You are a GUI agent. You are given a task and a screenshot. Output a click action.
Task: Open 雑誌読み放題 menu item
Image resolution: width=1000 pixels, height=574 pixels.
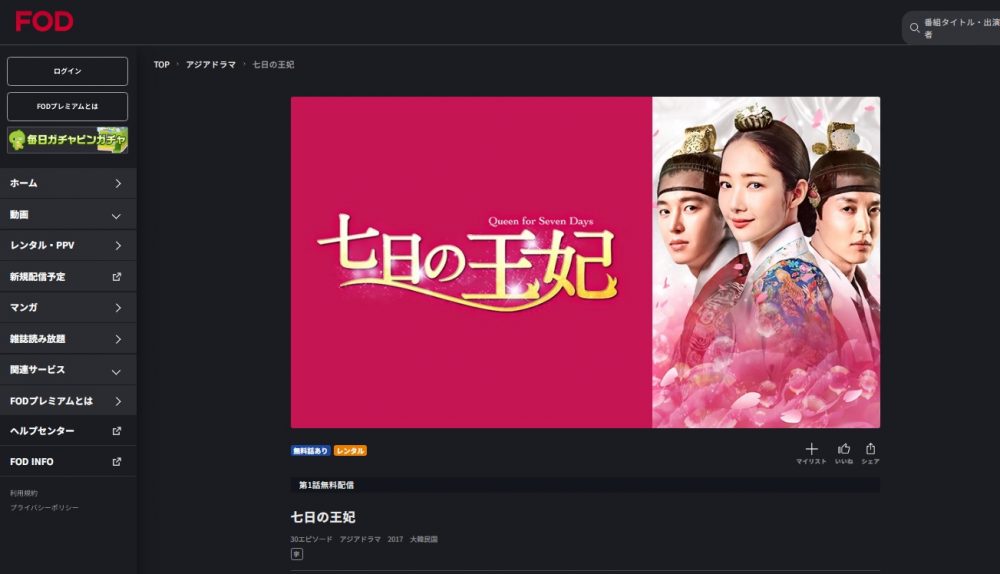point(68,339)
